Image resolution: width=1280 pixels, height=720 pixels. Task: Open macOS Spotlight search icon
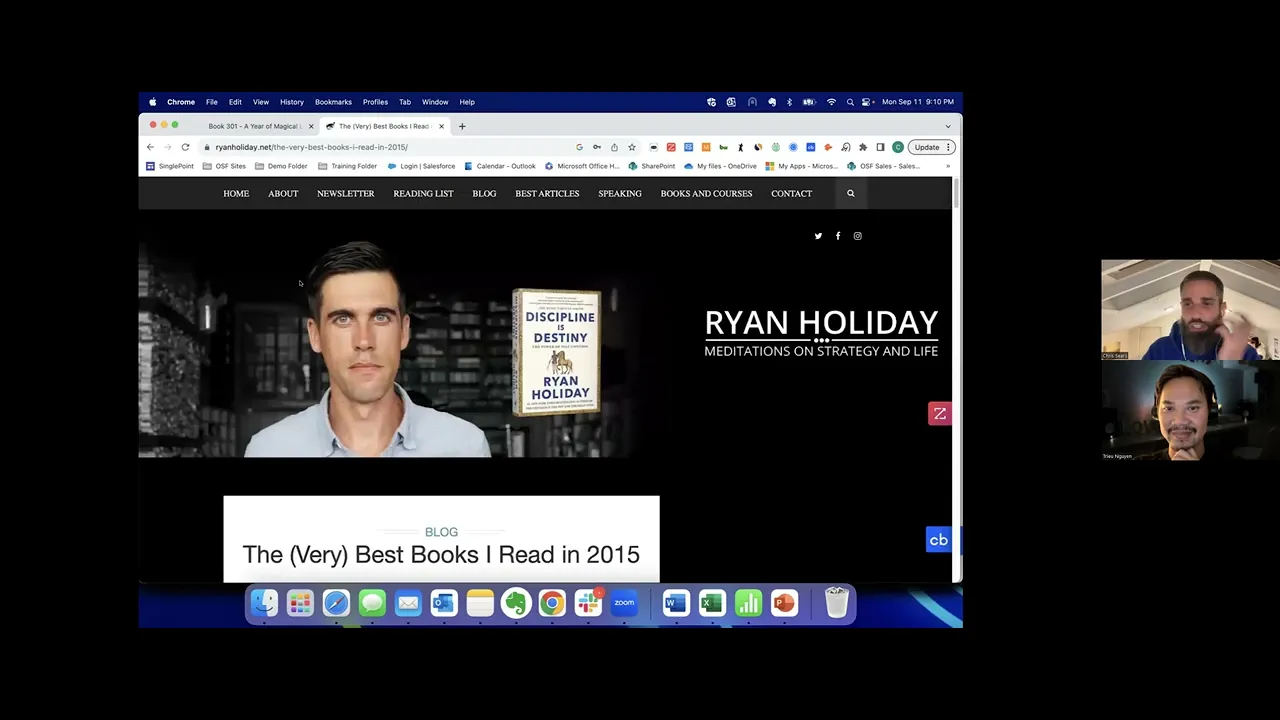coord(850,102)
